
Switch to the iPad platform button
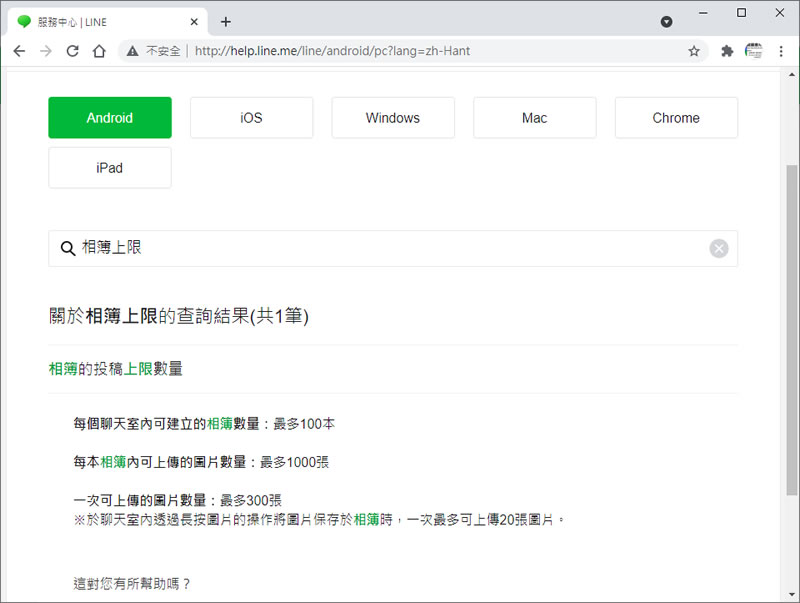pyautogui.click(x=110, y=168)
